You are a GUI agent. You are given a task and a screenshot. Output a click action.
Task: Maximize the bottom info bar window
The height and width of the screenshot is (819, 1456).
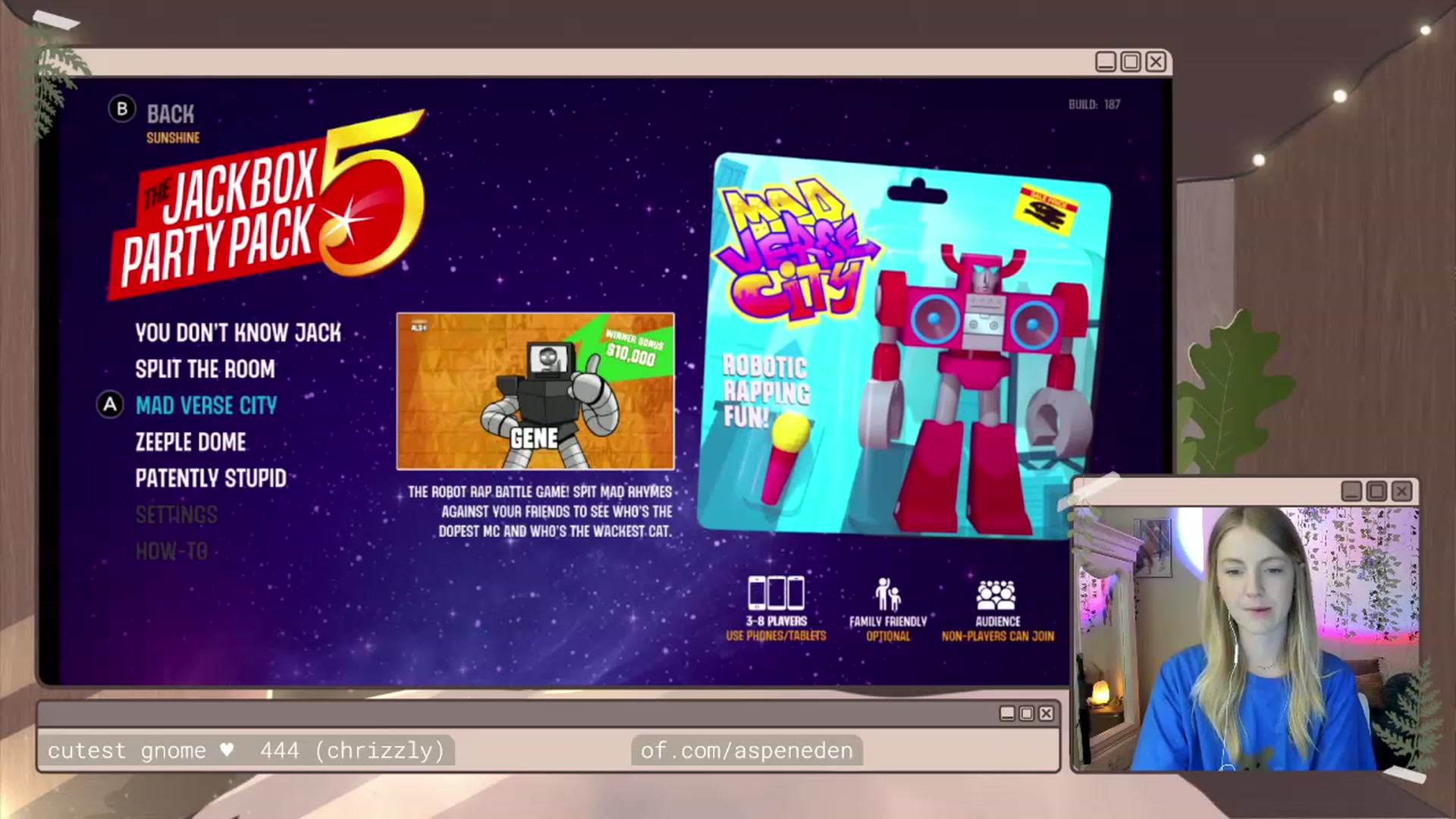(x=1027, y=714)
